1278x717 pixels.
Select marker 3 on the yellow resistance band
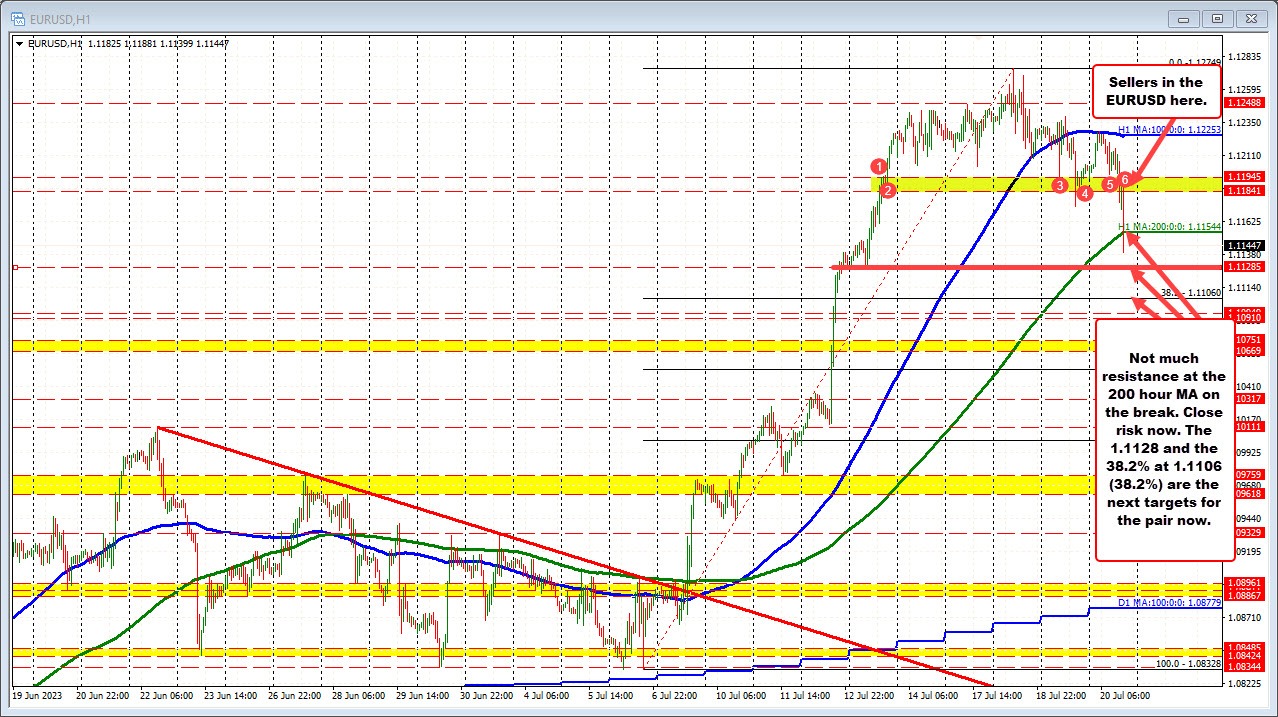click(x=1059, y=185)
